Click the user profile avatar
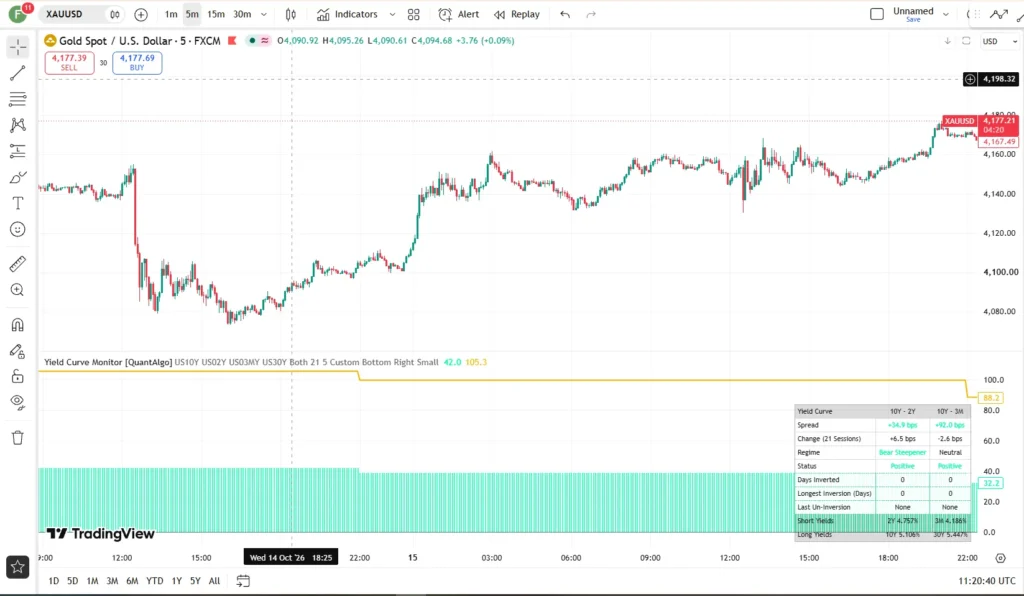1024x596 pixels. [x=18, y=14]
